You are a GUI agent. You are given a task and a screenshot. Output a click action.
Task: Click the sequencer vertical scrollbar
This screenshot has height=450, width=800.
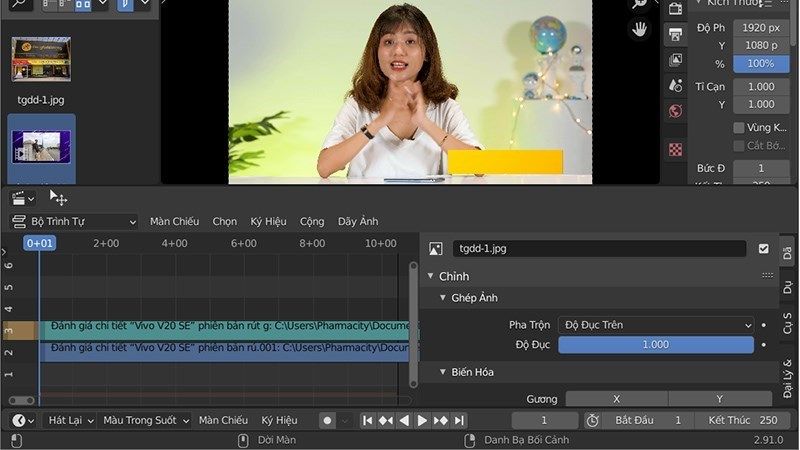(413, 325)
